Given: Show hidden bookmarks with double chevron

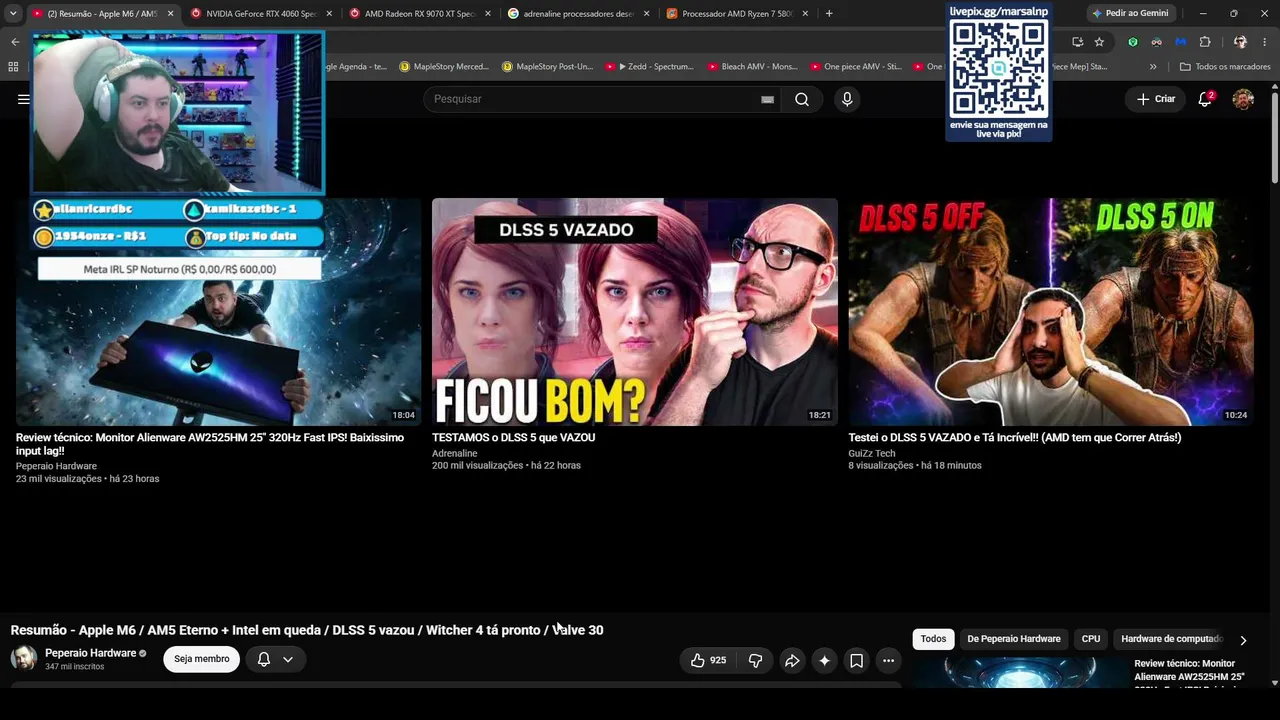Looking at the screenshot, I should tap(1153, 67).
